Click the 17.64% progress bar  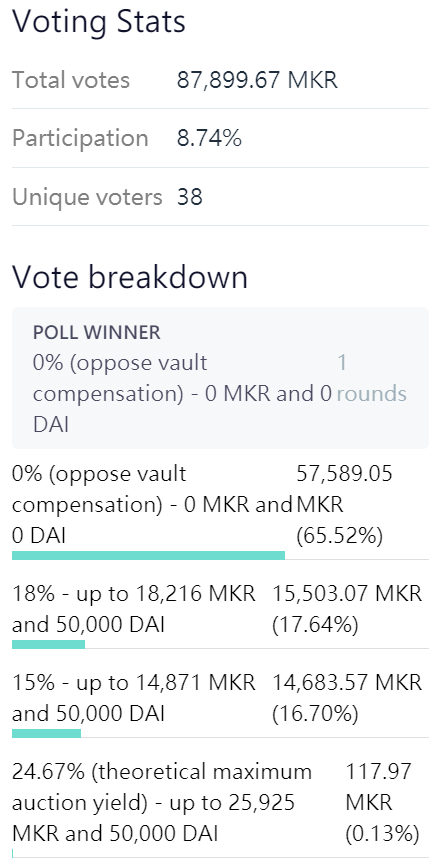pos(49,644)
